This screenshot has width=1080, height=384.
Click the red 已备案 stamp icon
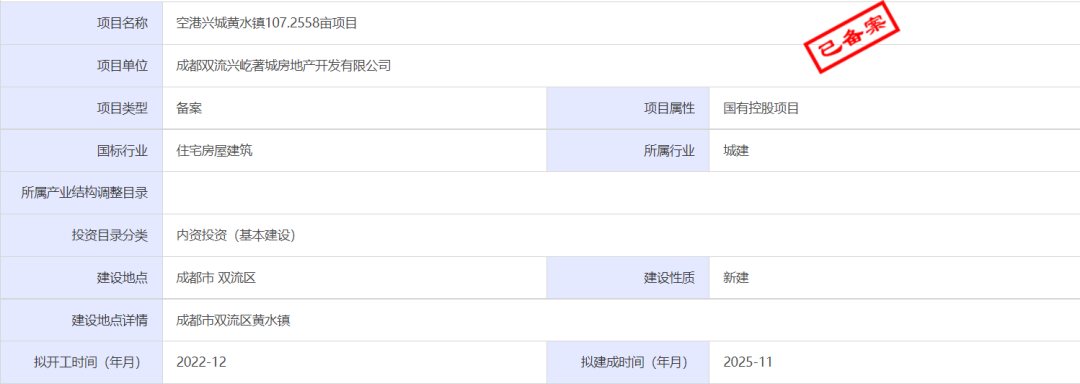[853, 38]
